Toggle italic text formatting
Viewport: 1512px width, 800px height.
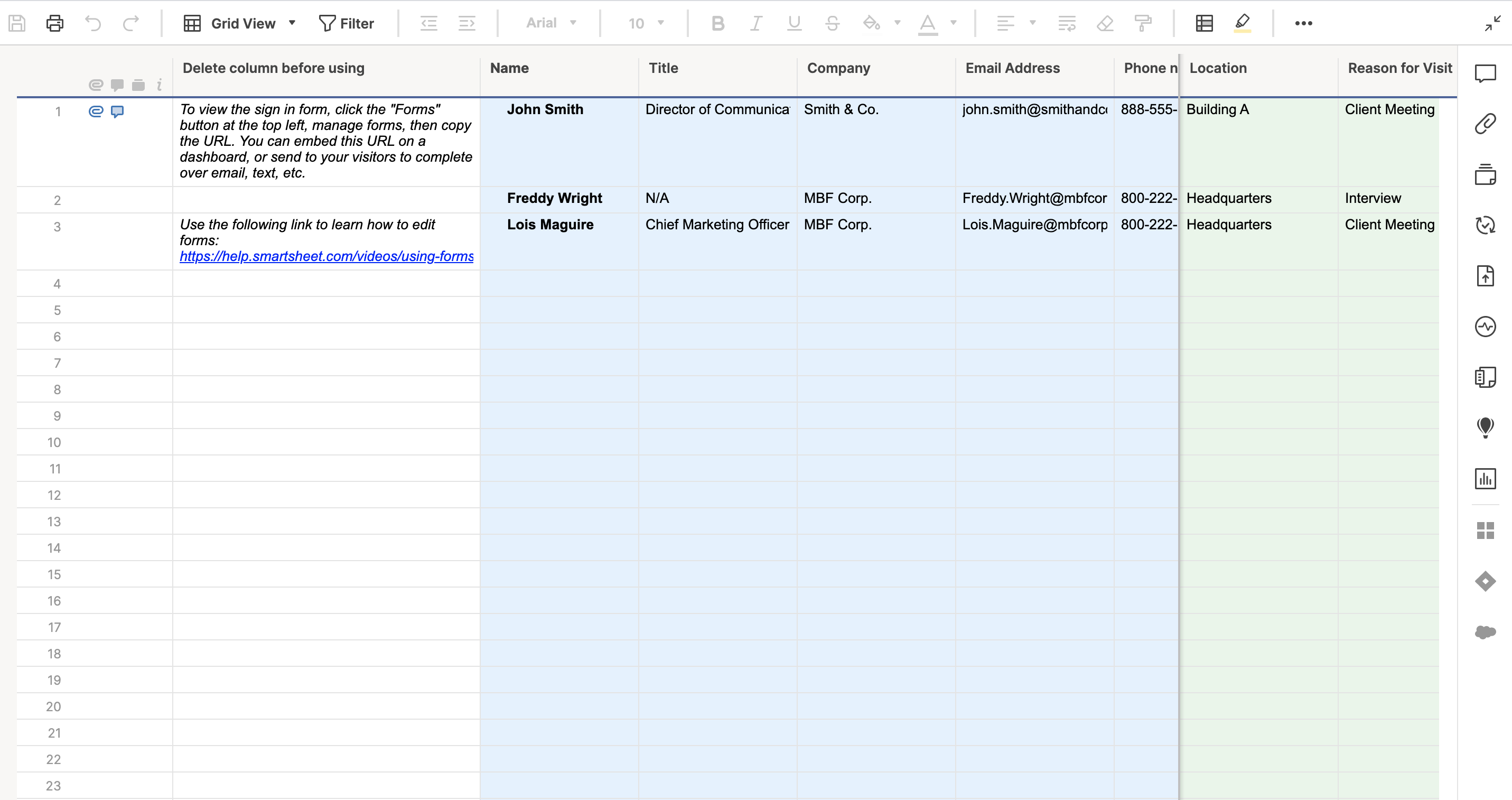coord(756,23)
